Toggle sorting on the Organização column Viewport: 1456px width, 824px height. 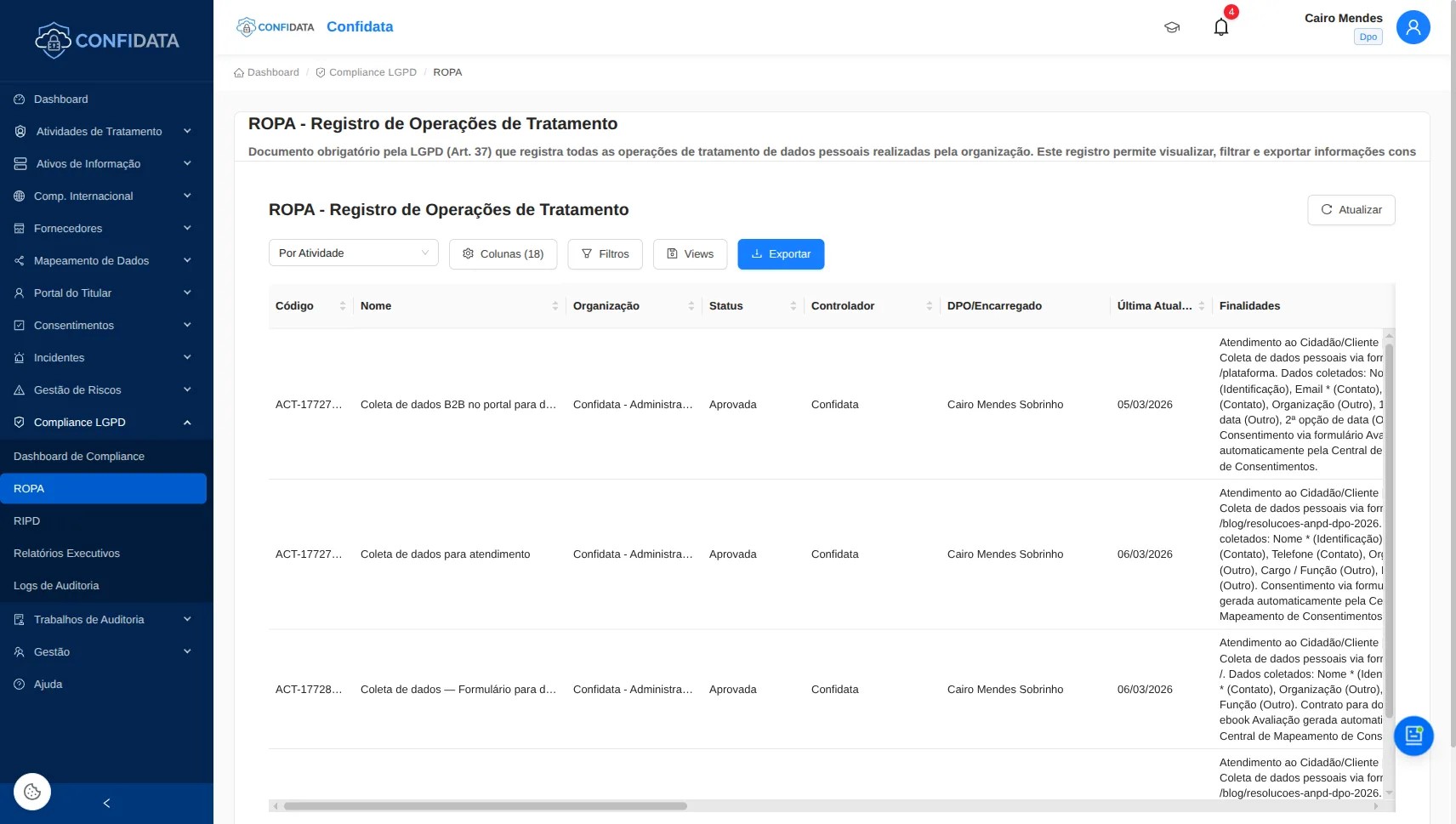(691, 306)
